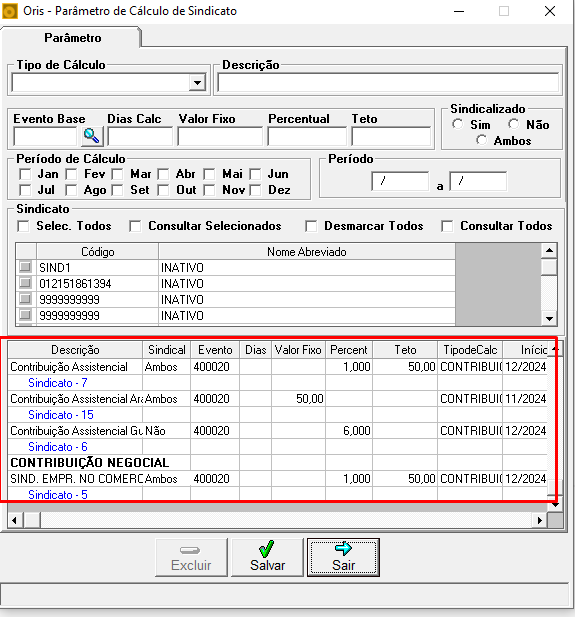
Task: Enable the Consultar Selecionados checkbox
Action: point(135,226)
